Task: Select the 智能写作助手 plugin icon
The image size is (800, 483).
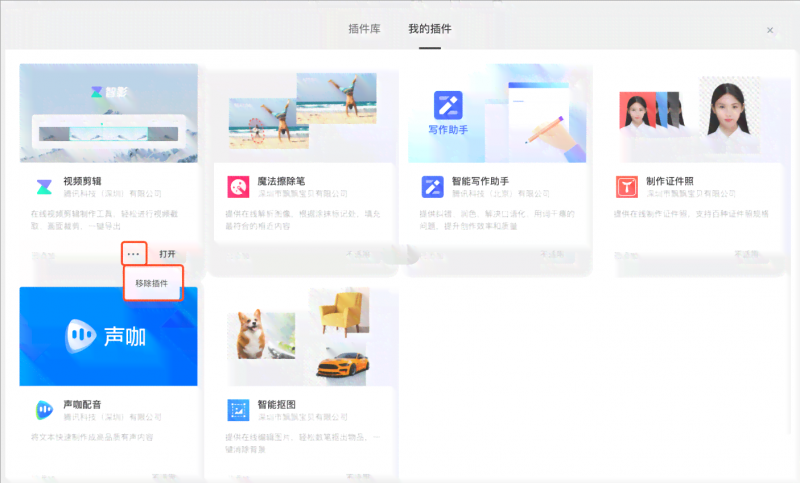Action: coord(433,186)
